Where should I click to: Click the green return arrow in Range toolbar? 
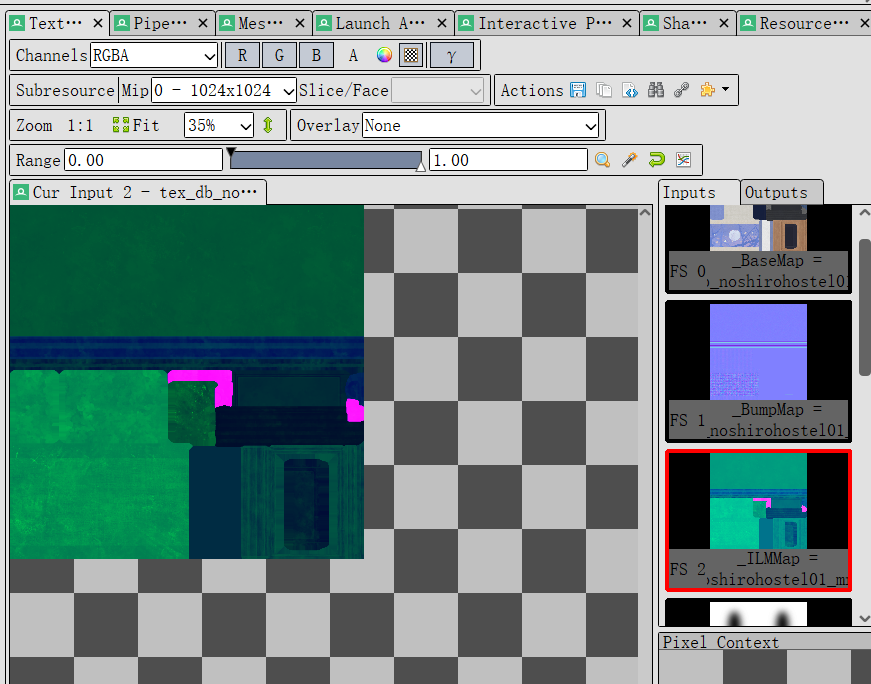click(x=657, y=160)
